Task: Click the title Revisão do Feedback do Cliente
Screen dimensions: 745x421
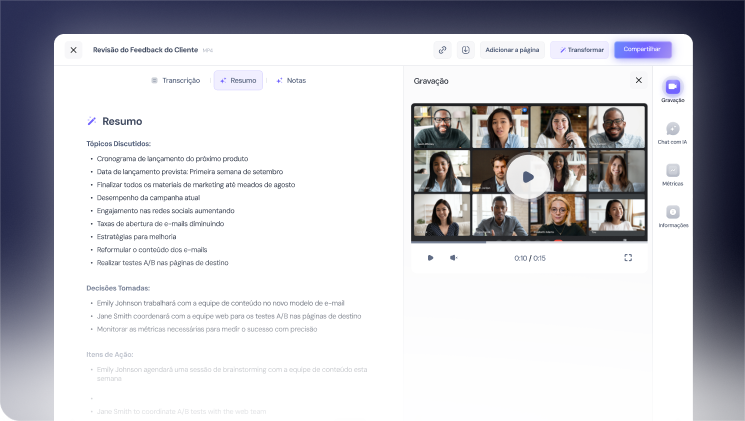Action: tap(145, 50)
